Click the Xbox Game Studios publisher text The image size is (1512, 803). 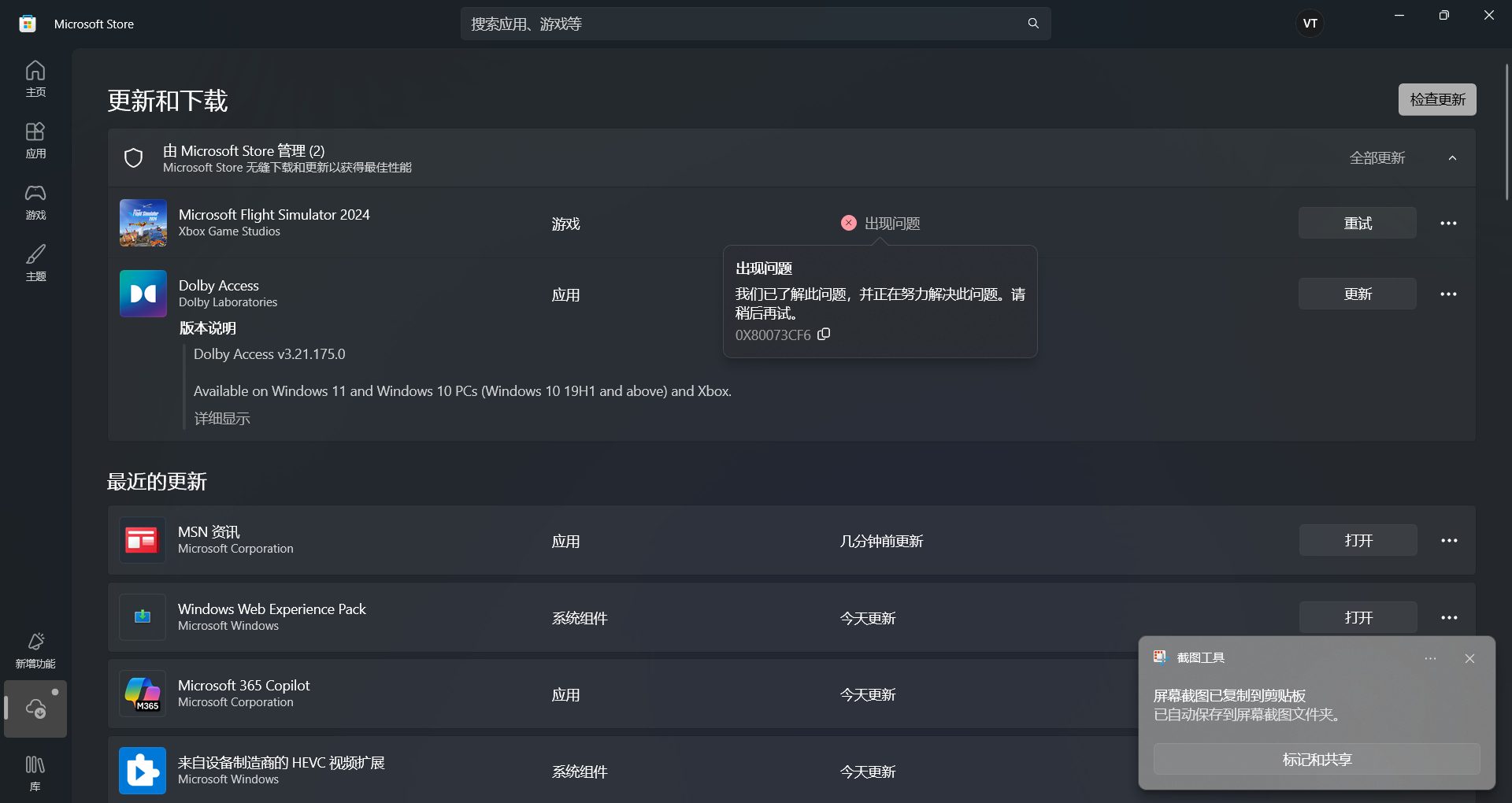click(229, 231)
